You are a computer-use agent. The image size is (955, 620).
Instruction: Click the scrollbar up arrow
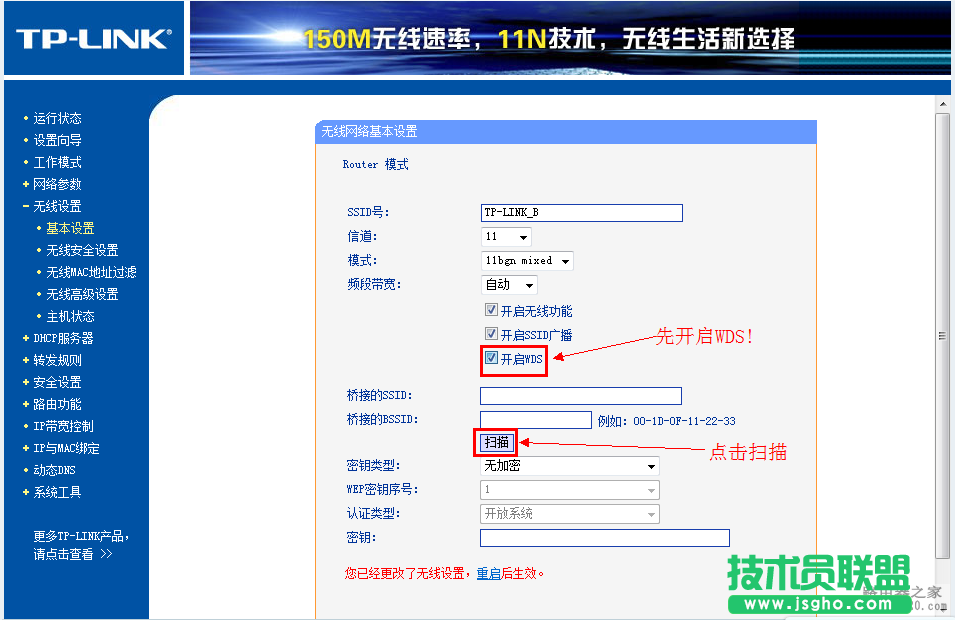click(943, 104)
